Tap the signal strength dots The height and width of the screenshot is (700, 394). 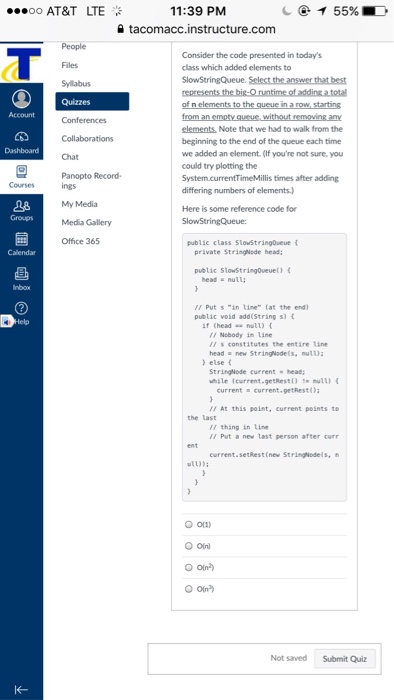[x=25, y=11]
